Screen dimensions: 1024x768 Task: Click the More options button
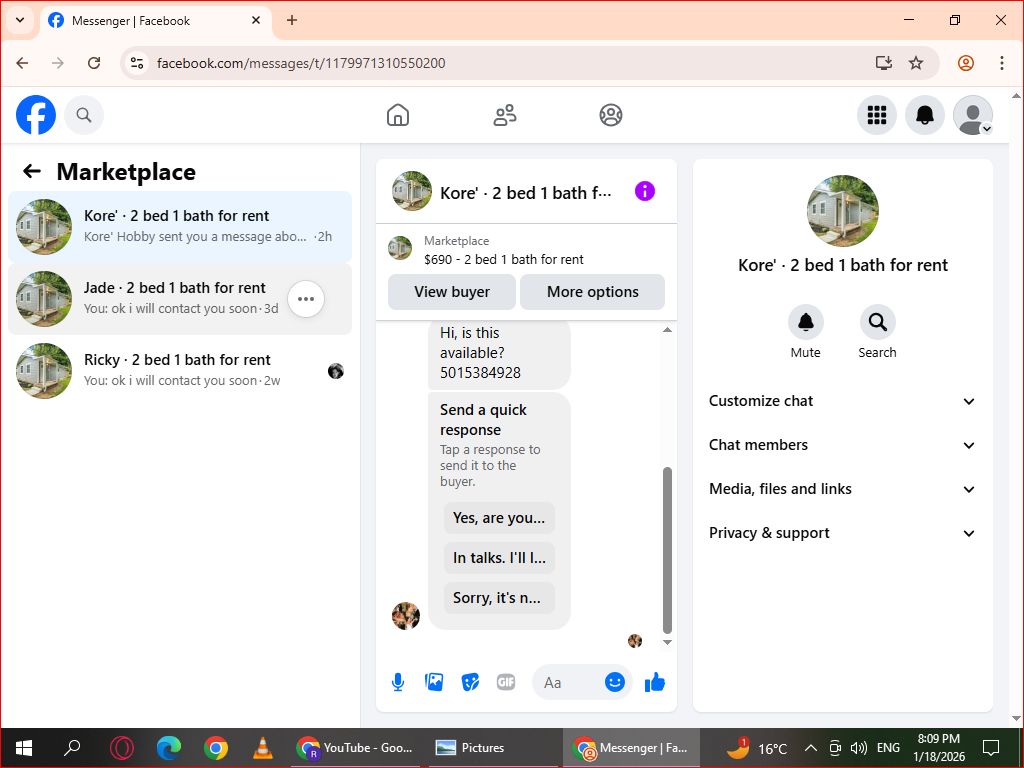pyautogui.click(x=592, y=292)
